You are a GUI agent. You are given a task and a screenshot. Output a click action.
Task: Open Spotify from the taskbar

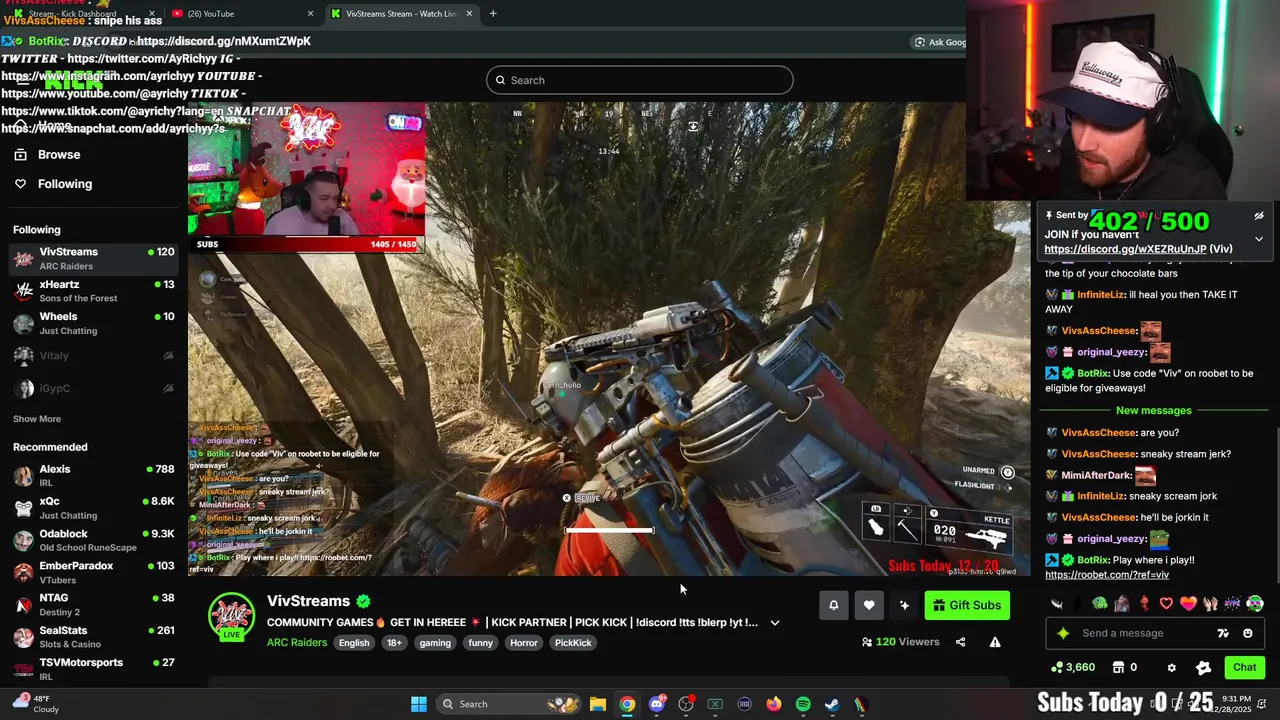(x=803, y=704)
